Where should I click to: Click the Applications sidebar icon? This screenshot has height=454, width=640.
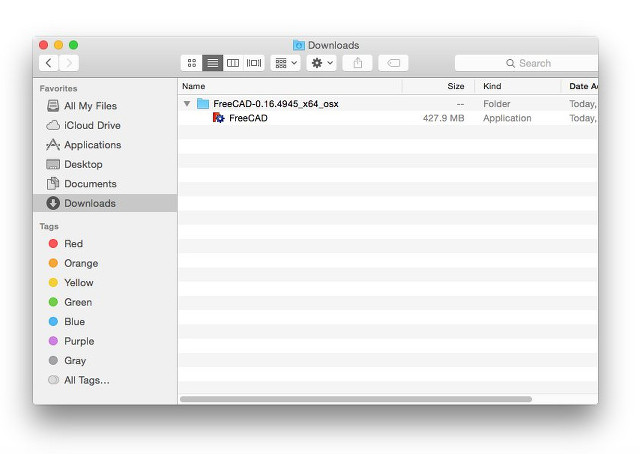tap(53, 145)
